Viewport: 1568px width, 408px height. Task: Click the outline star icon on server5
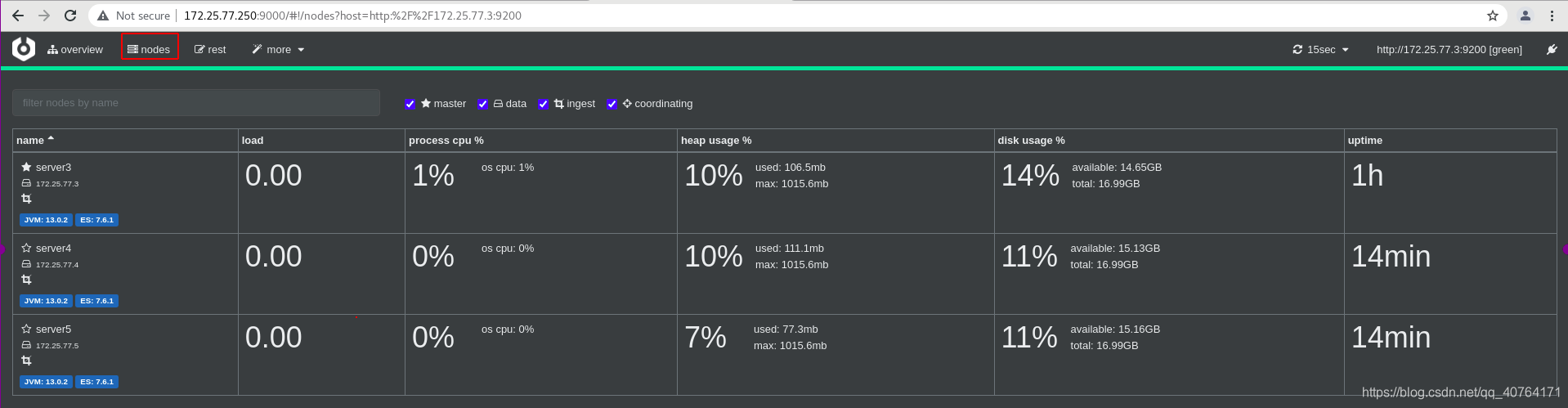pos(26,329)
